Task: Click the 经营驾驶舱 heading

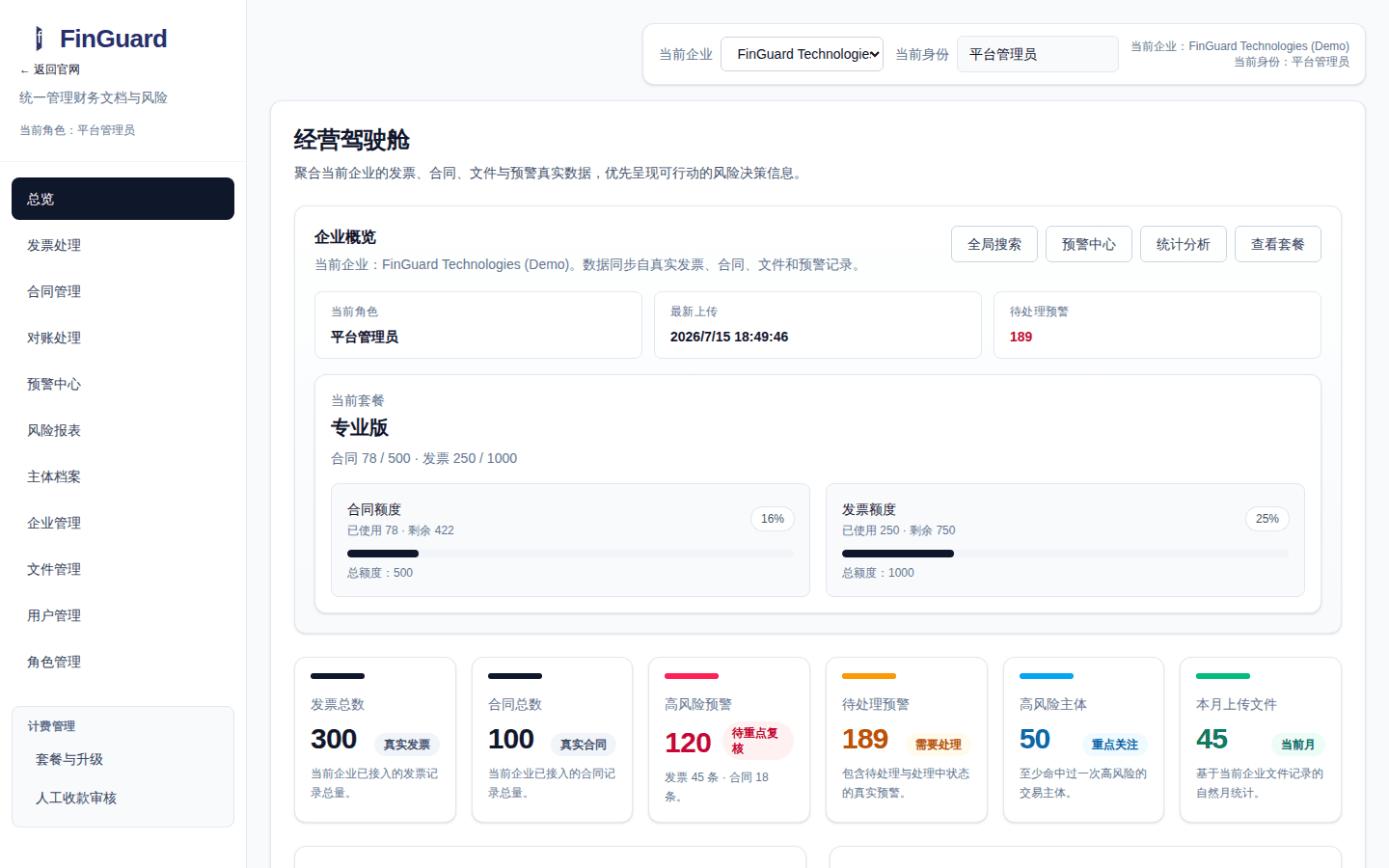Action: (352, 140)
